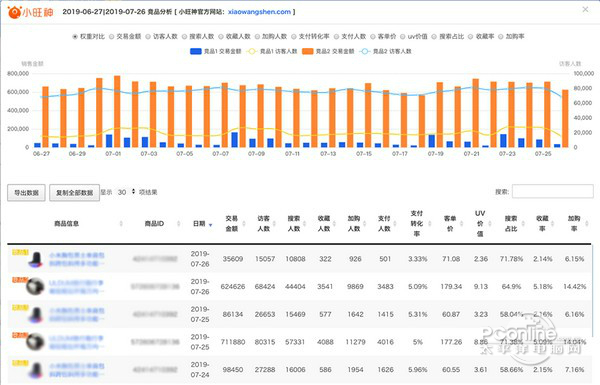Open product thumbnail in 98450 amount row
The height and width of the screenshot is (385, 600).
(x=36, y=370)
